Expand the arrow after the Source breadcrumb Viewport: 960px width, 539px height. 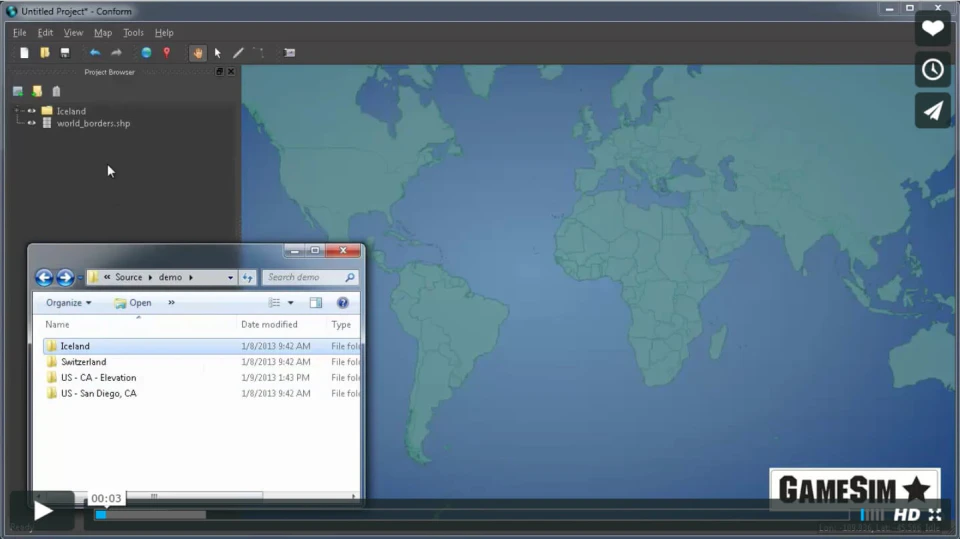coord(151,277)
